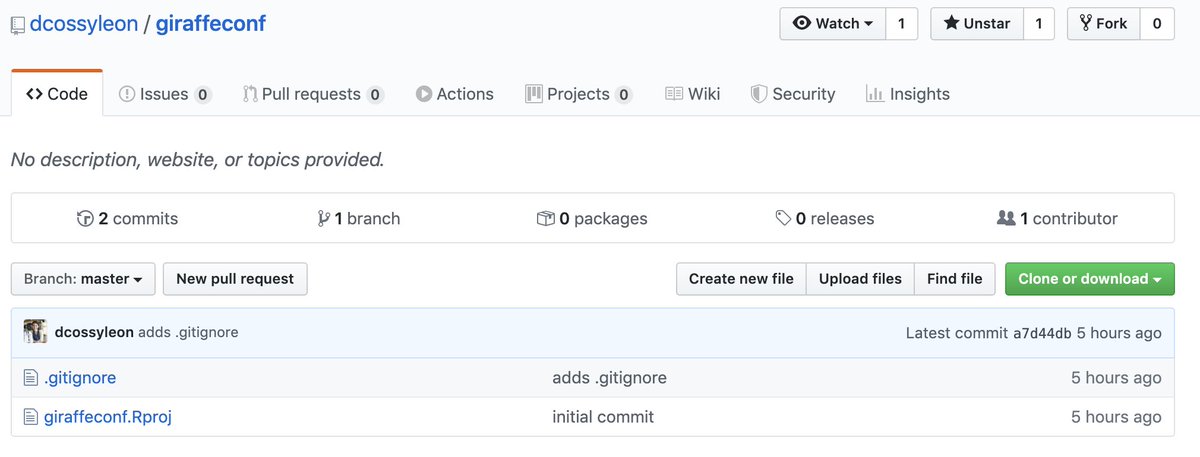Show the 0 releases page
1200x457 pixels.
click(x=824, y=218)
